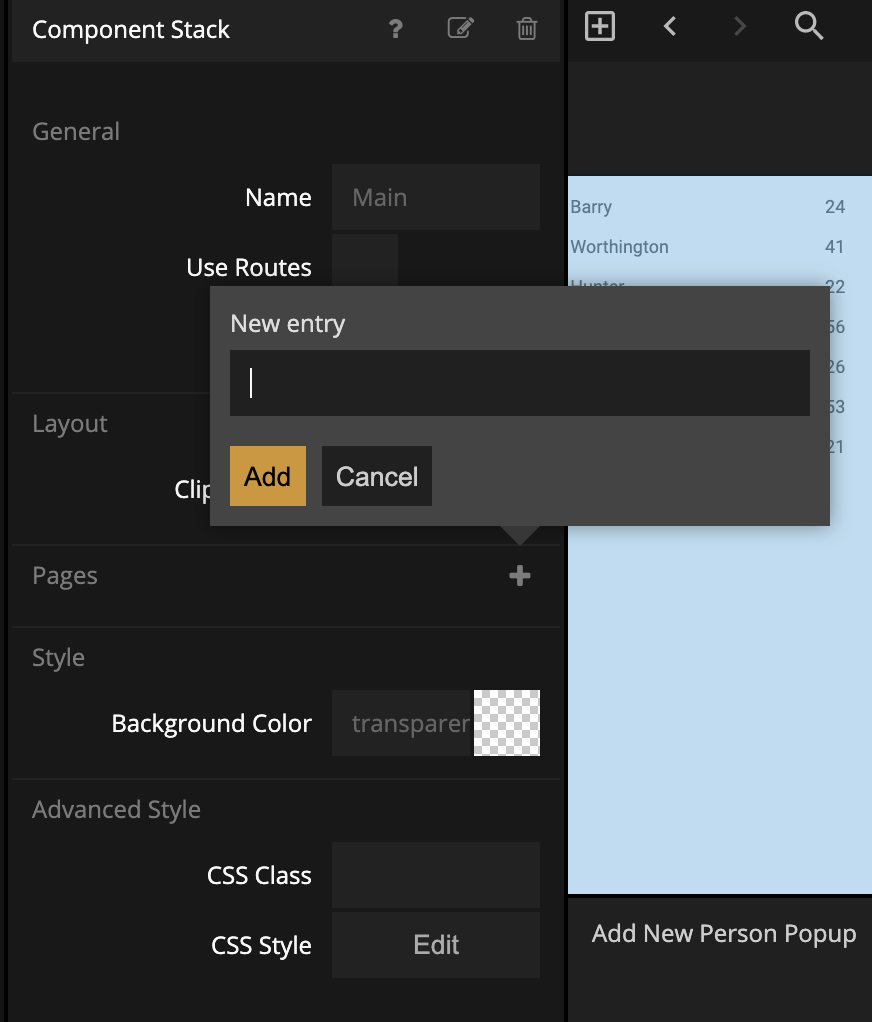Click the CSS Class input field
The height and width of the screenshot is (1022, 872).
coord(435,875)
